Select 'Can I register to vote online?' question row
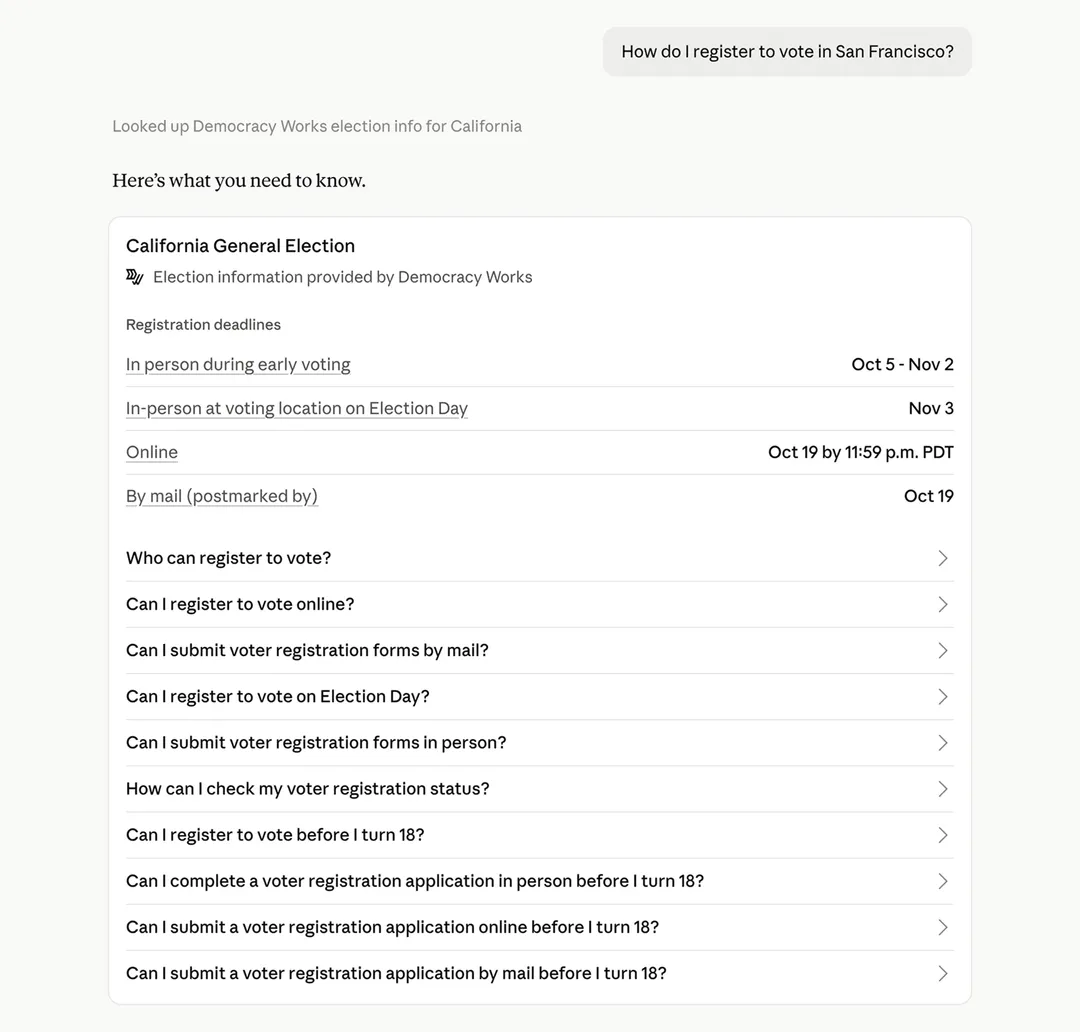This screenshot has height=1032, width=1080. point(539,604)
